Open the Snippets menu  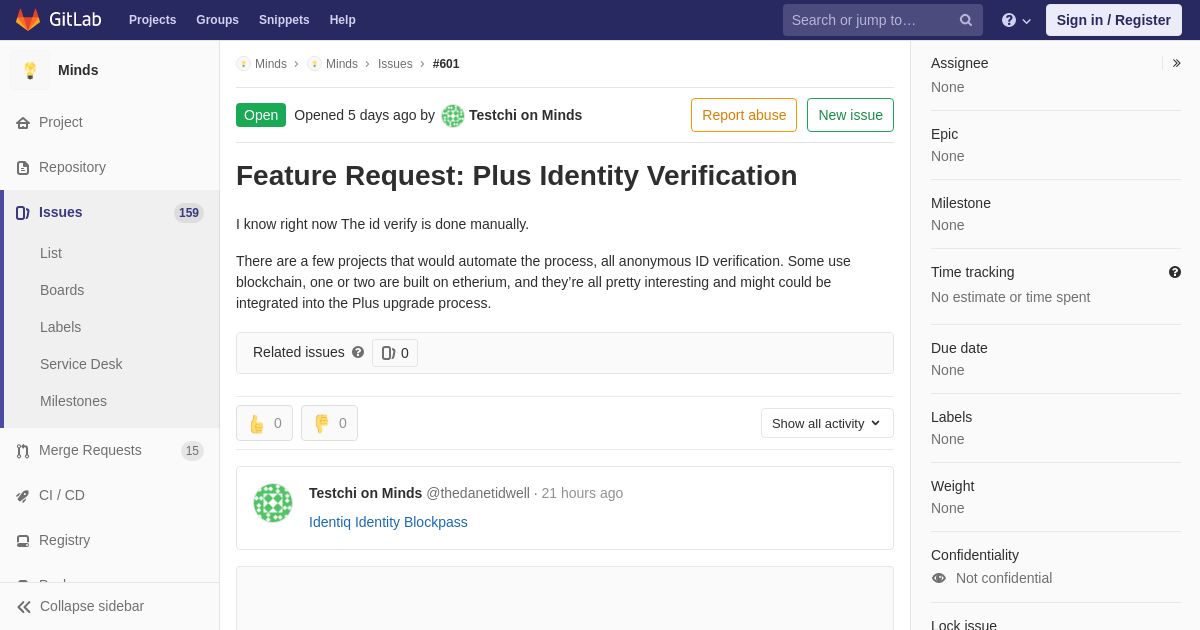284,20
